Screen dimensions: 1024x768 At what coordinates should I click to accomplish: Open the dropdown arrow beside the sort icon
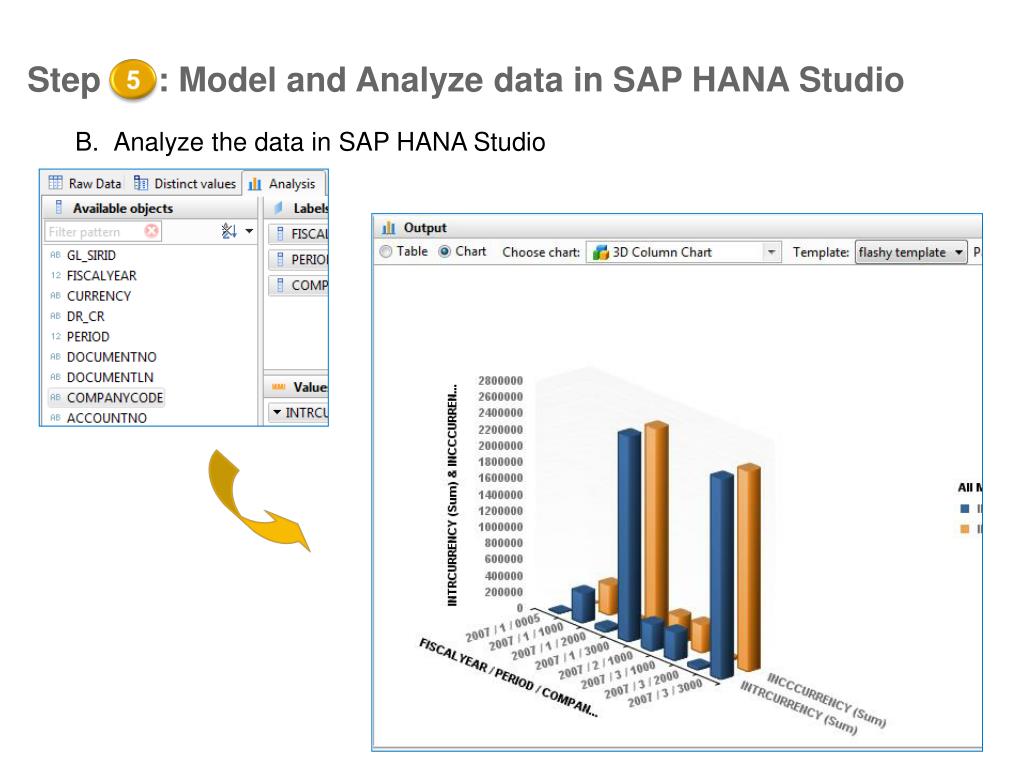pyautogui.click(x=249, y=231)
